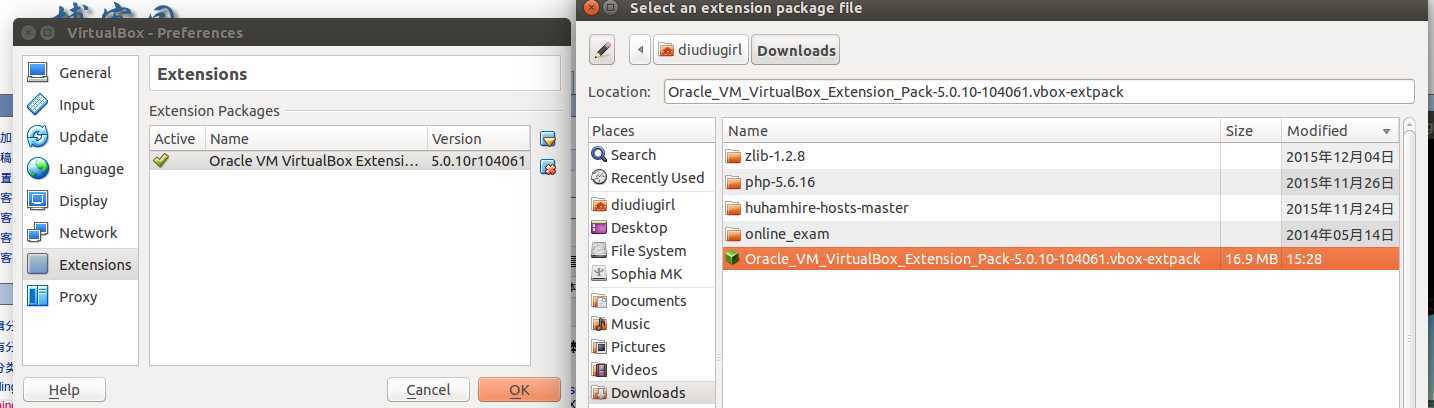Viewport: 1434px width, 408px height.
Task: Open Display preferences section
Action: pos(80,200)
